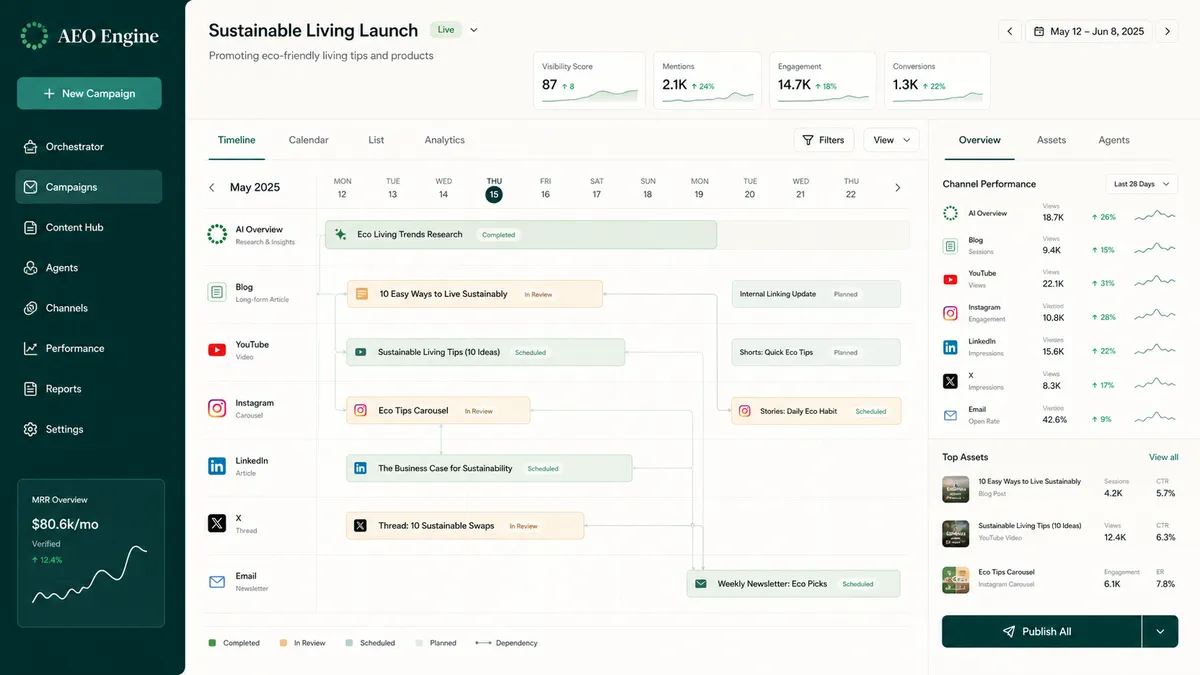Click the In Review legend swatch
The height and width of the screenshot is (675, 1200).
[x=283, y=643]
